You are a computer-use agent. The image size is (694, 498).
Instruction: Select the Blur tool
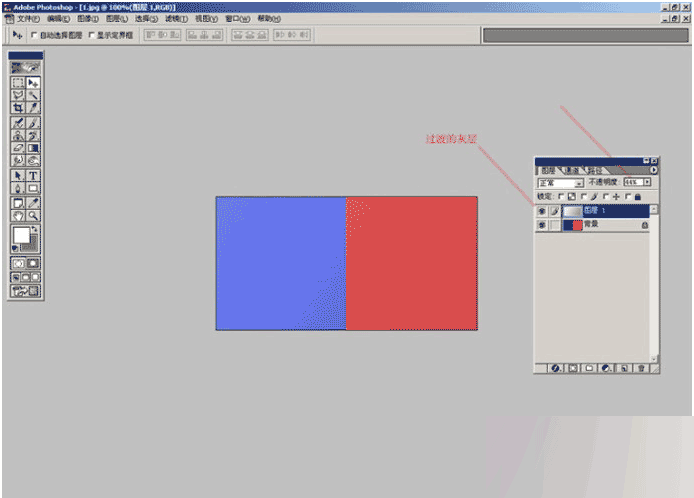coord(18,160)
